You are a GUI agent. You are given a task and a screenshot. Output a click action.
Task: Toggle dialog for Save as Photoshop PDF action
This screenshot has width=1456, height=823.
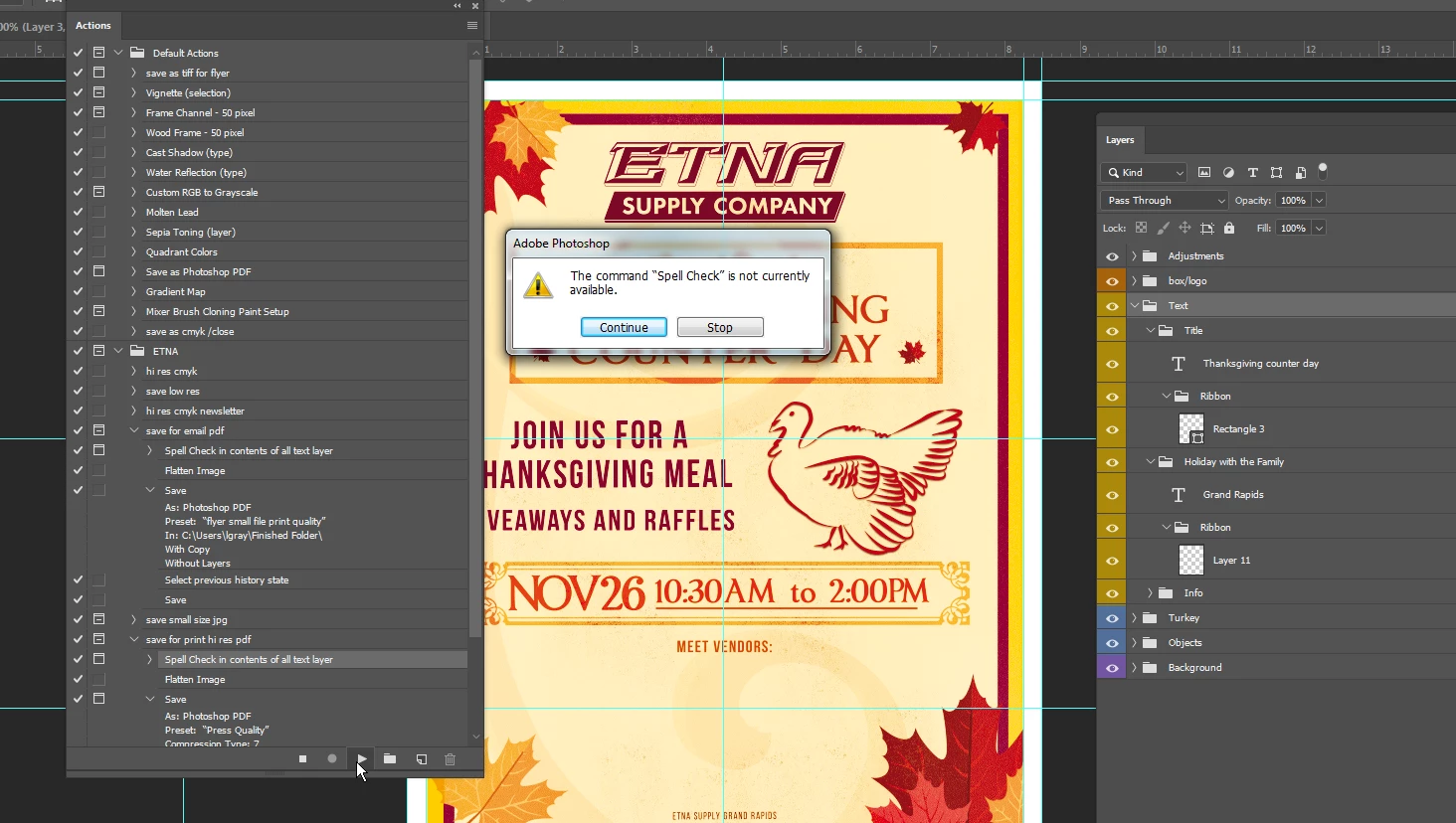(x=98, y=271)
